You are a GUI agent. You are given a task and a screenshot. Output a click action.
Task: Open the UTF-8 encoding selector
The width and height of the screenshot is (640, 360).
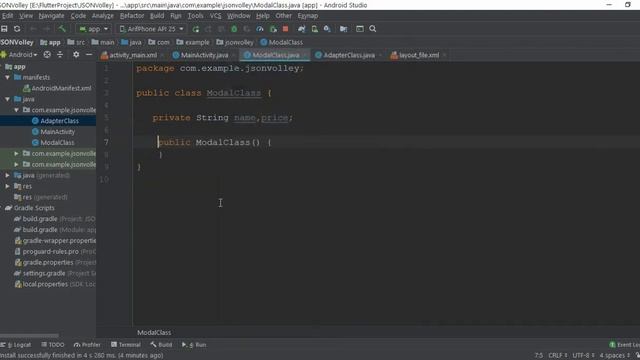pos(583,356)
